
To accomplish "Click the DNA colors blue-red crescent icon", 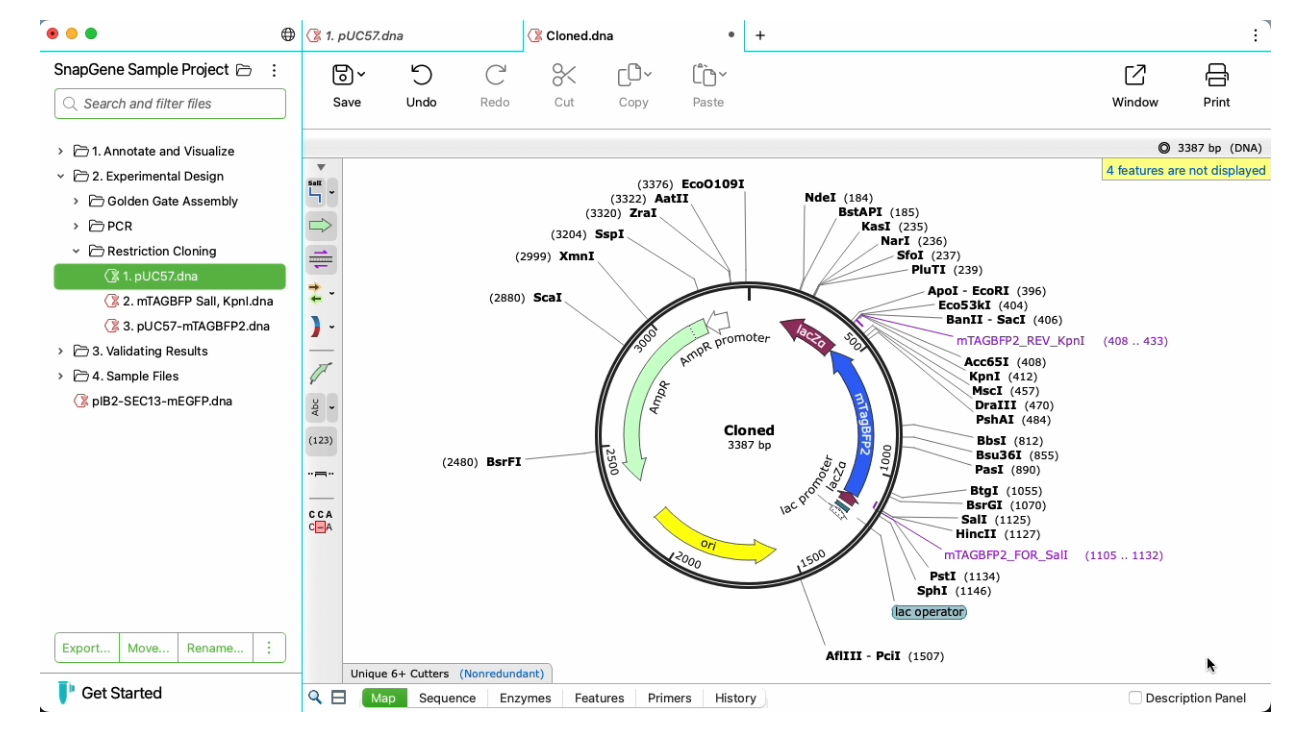I will pyautogui.click(x=316, y=327).
